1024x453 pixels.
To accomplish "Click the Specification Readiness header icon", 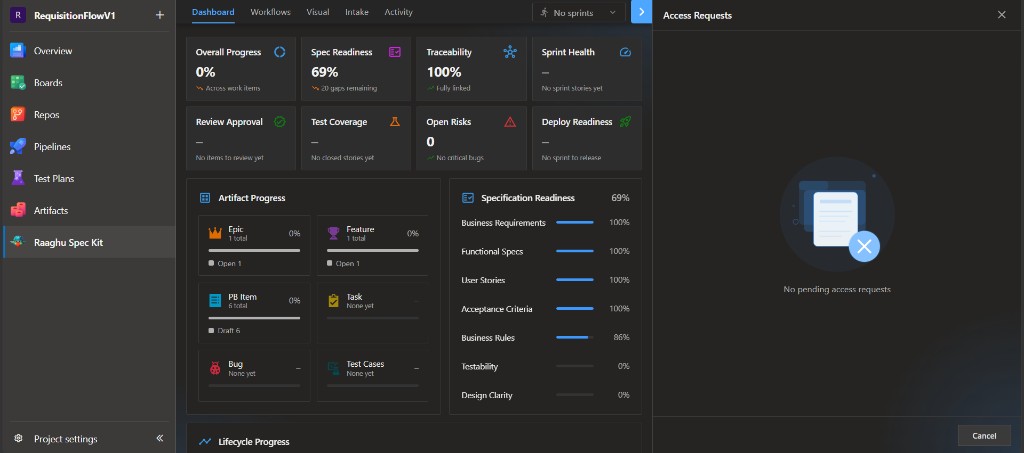I will coord(468,198).
